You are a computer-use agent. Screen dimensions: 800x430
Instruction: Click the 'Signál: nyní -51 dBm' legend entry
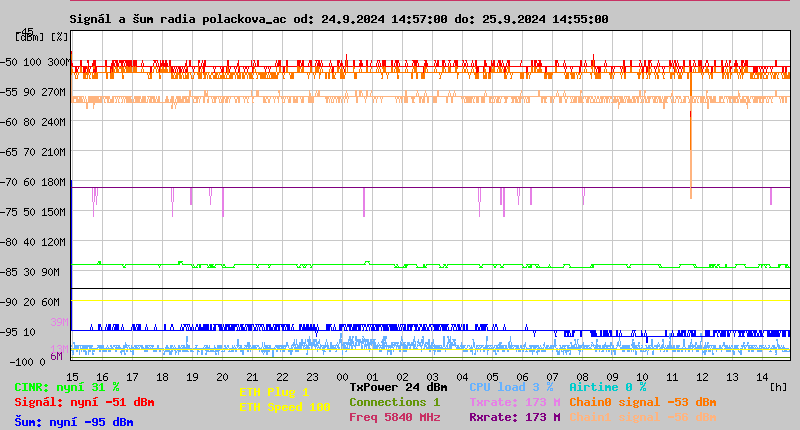coord(84,402)
